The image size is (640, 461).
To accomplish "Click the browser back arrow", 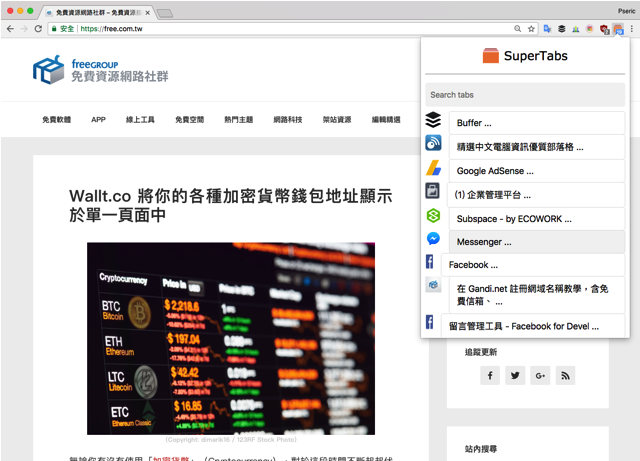I will [10, 29].
